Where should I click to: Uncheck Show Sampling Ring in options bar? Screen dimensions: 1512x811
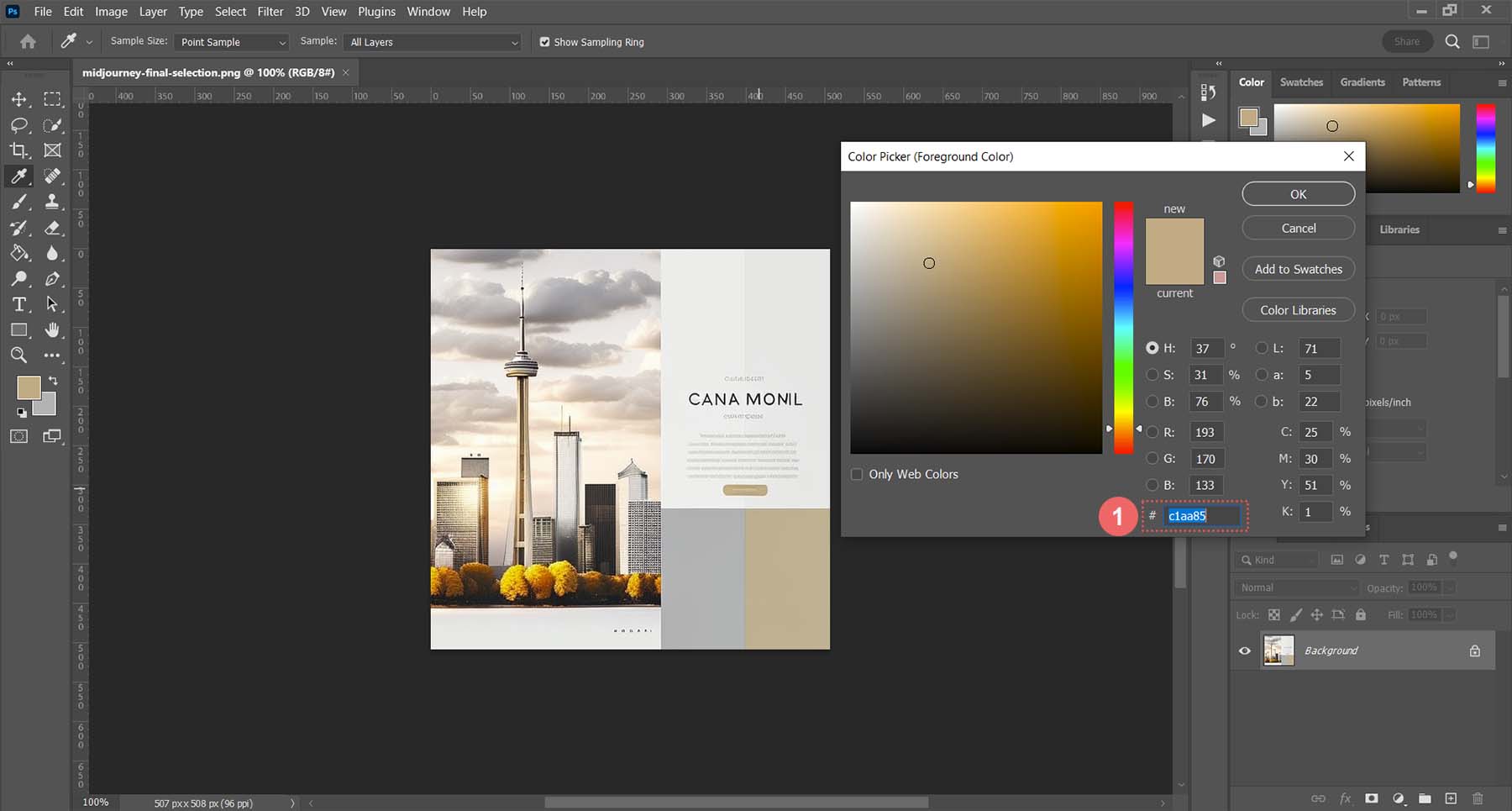coord(545,41)
